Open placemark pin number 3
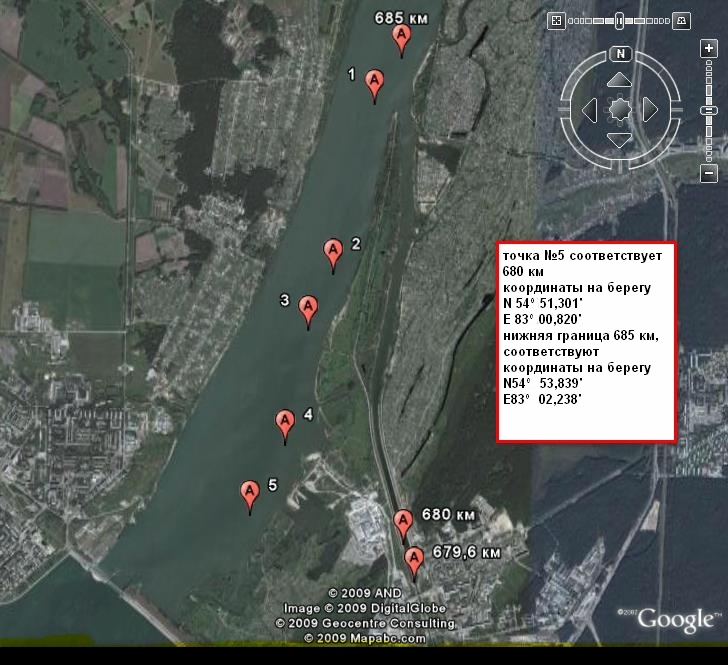Image resolution: width=728 pixels, height=665 pixels. pyautogui.click(x=309, y=308)
